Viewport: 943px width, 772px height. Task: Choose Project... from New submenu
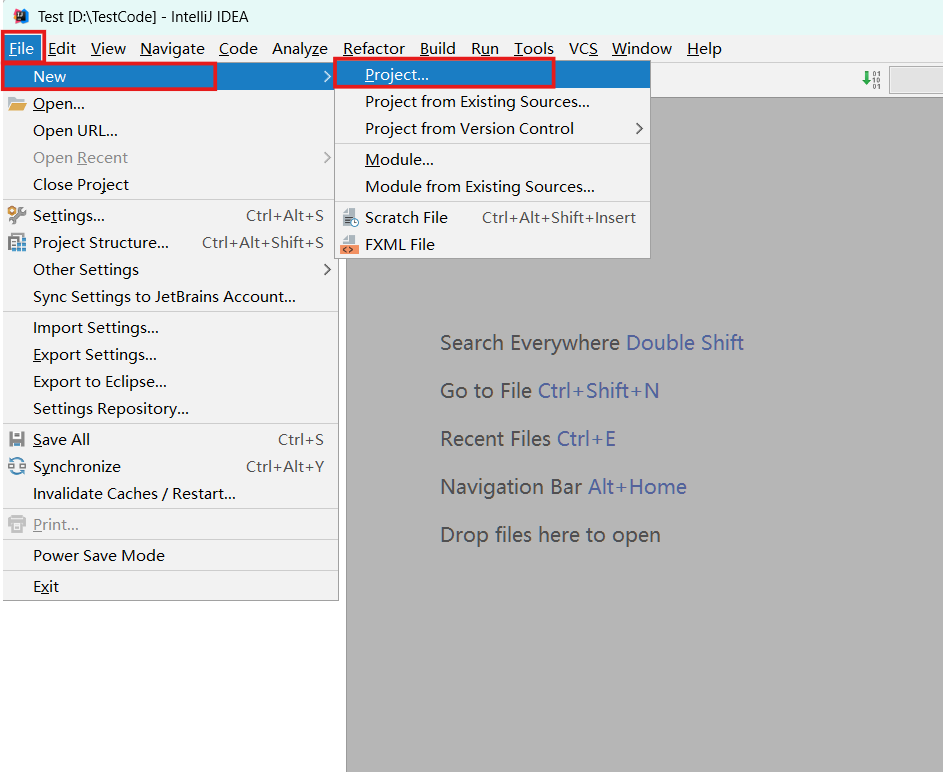click(492, 75)
